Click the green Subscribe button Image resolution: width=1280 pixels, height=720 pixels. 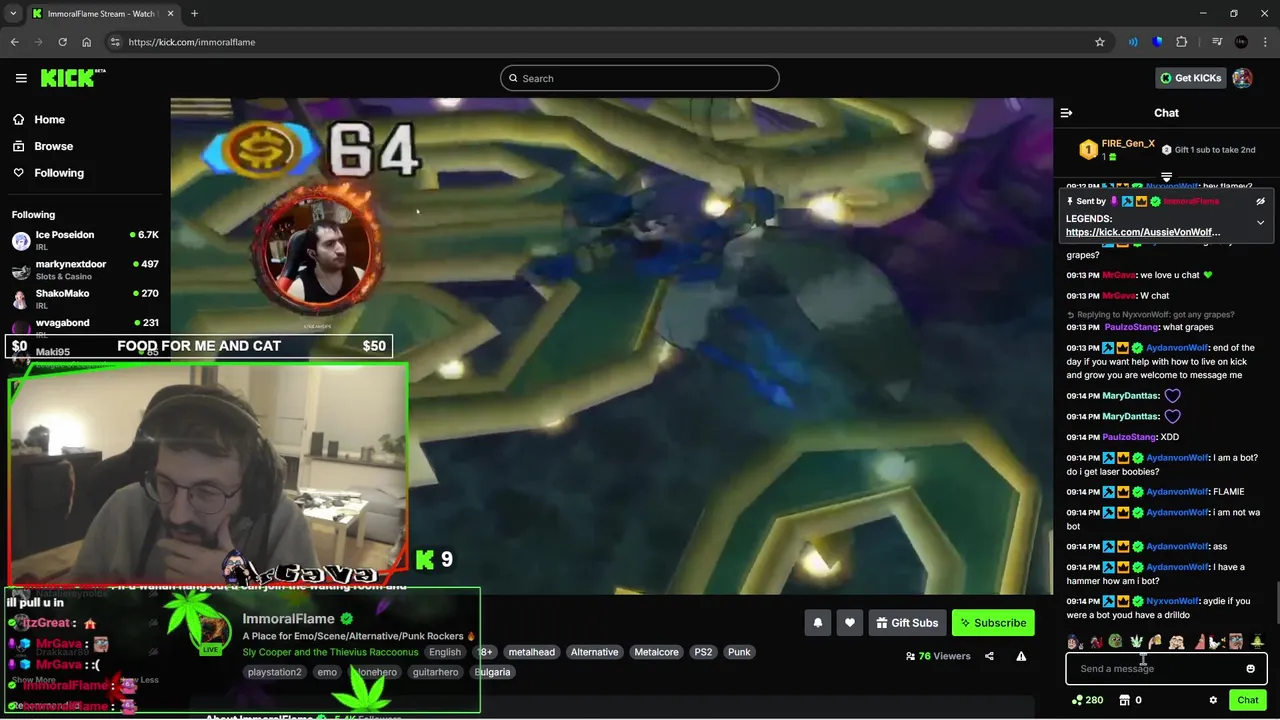click(993, 623)
